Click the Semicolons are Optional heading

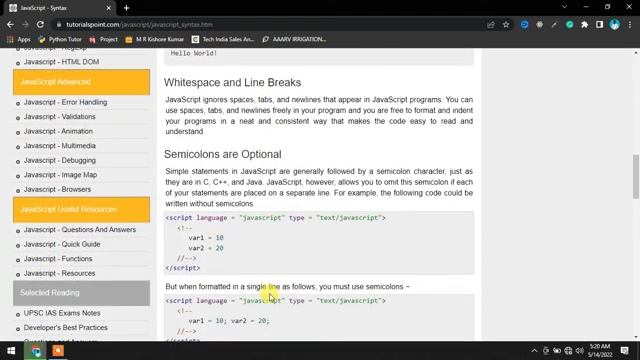[222, 154]
